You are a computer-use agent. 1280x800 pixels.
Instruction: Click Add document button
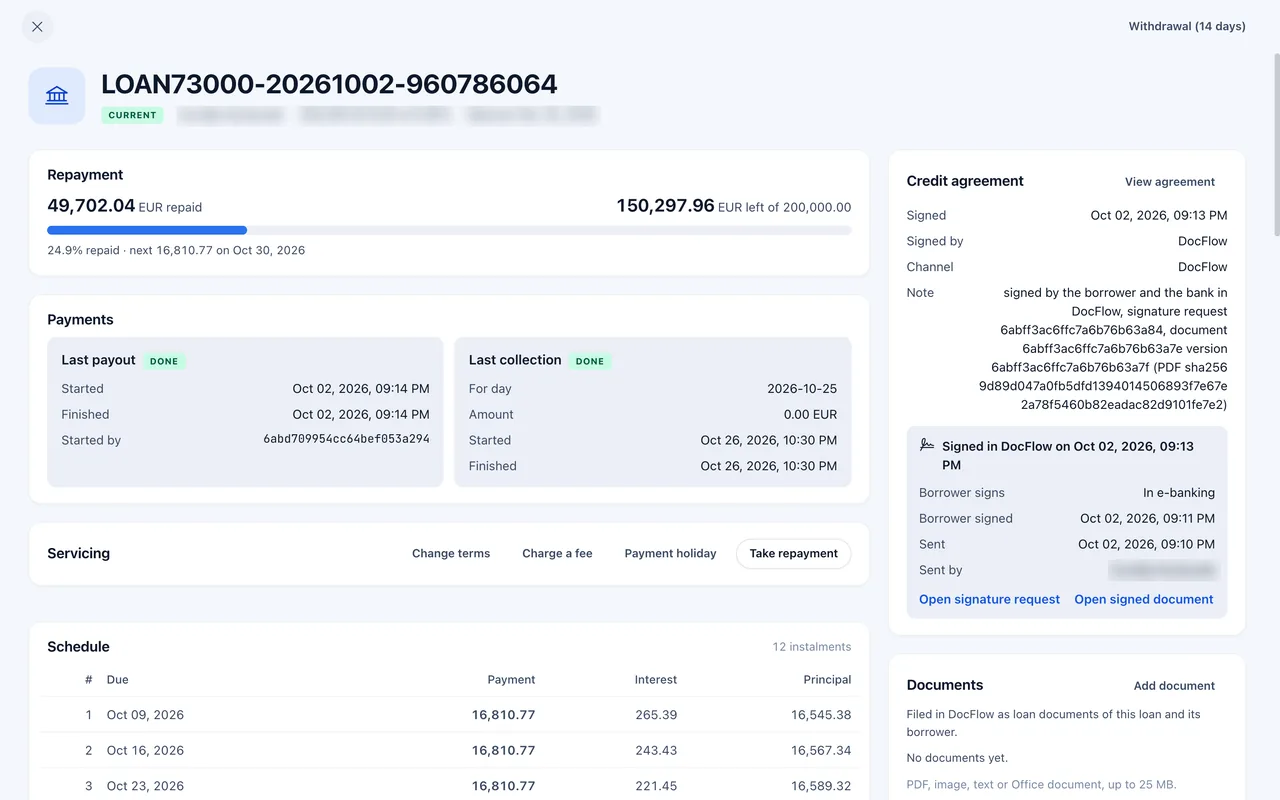pyautogui.click(x=1174, y=686)
